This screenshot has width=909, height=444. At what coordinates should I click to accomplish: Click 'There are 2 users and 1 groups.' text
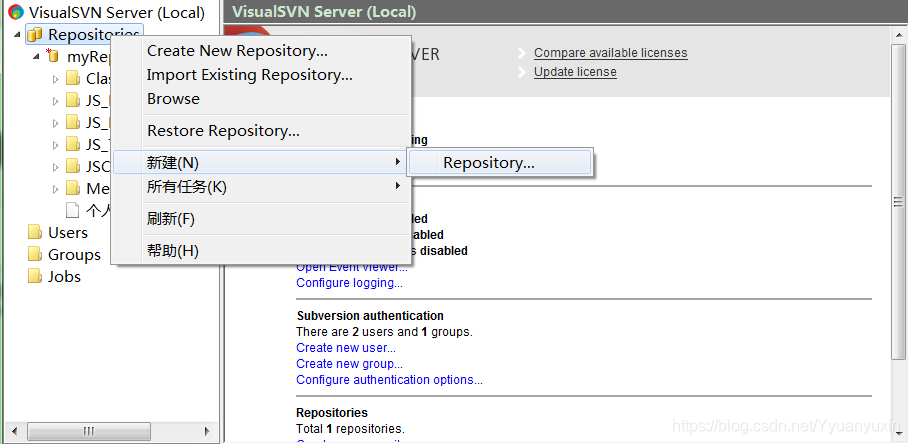tap(384, 332)
